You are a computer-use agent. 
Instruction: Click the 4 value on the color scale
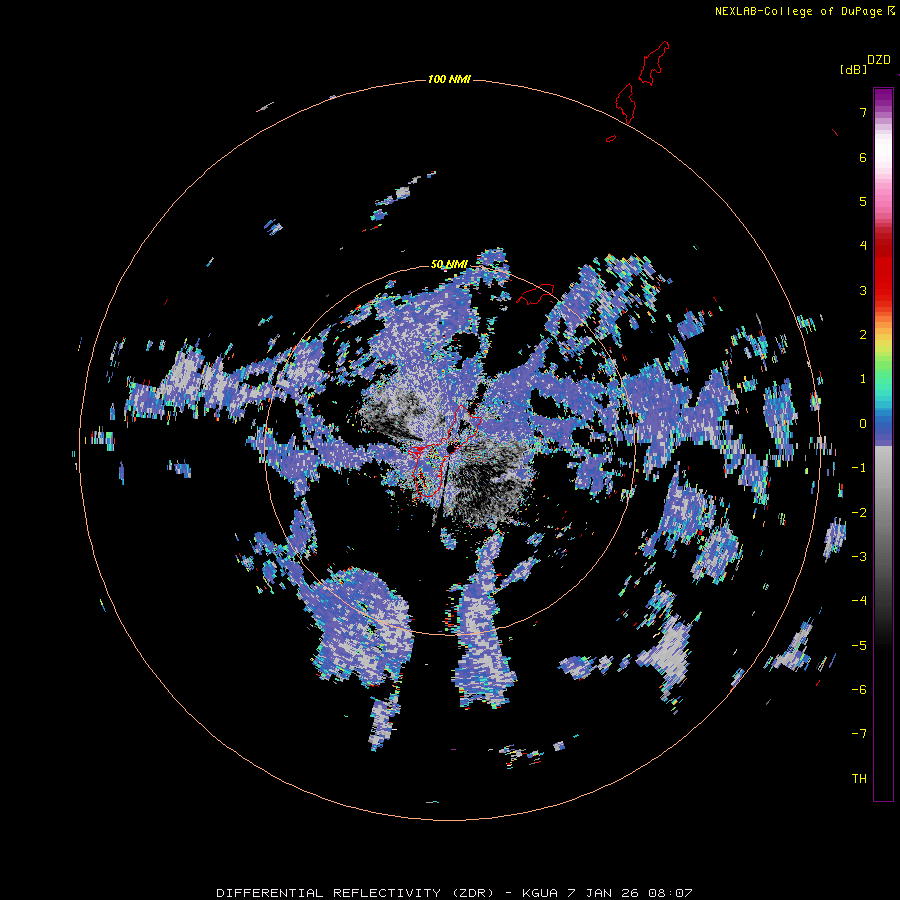[863, 246]
